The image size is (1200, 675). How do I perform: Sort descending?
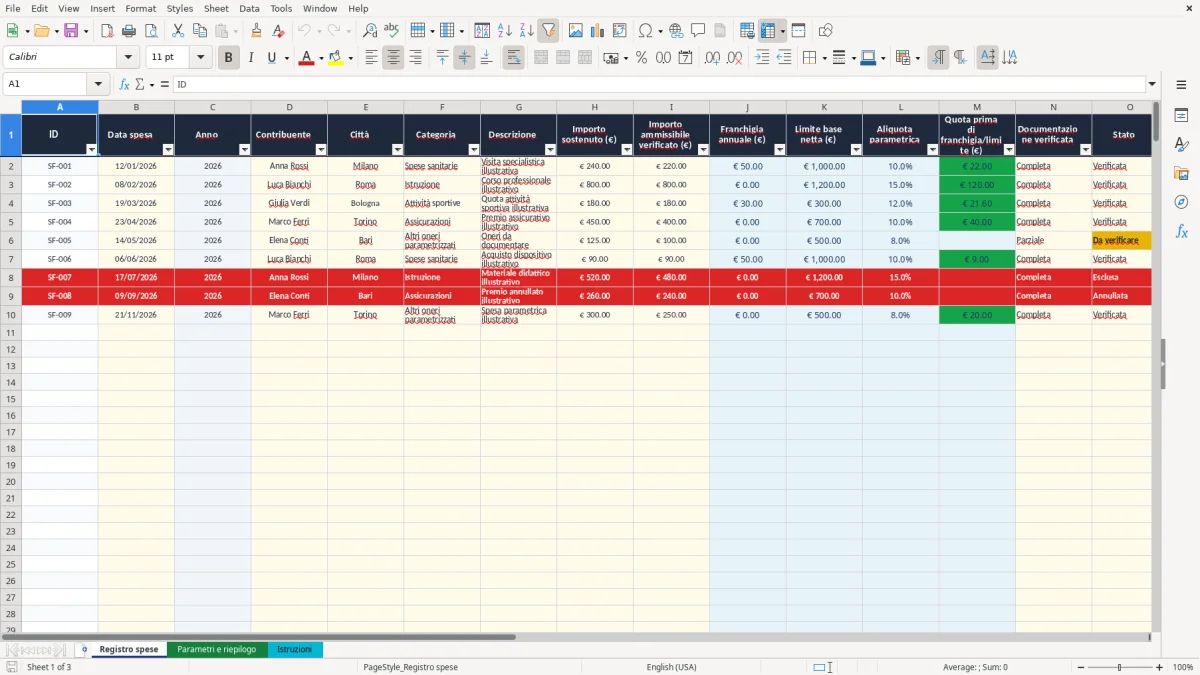pyautogui.click(x=526, y=31)
